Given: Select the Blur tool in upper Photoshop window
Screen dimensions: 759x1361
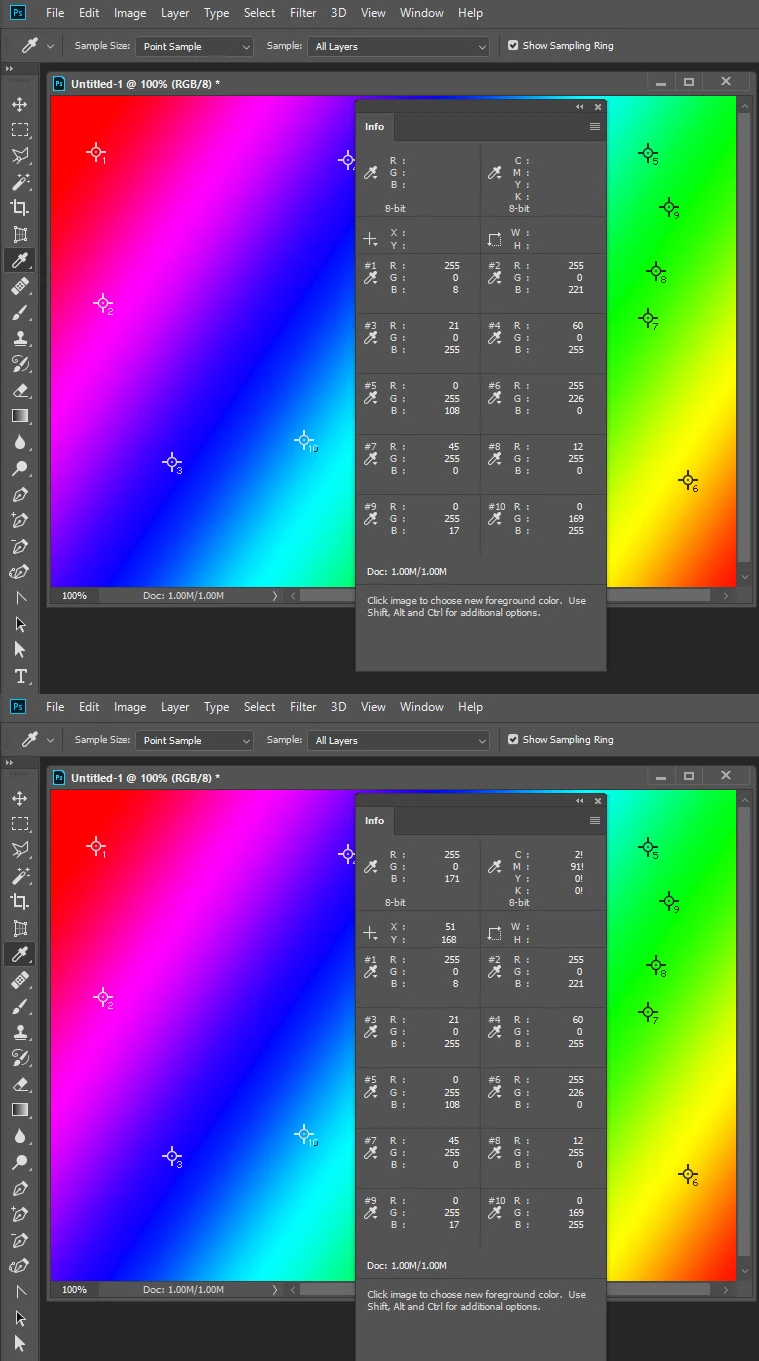Looking at the screenshot, I should tap(19, 442).
